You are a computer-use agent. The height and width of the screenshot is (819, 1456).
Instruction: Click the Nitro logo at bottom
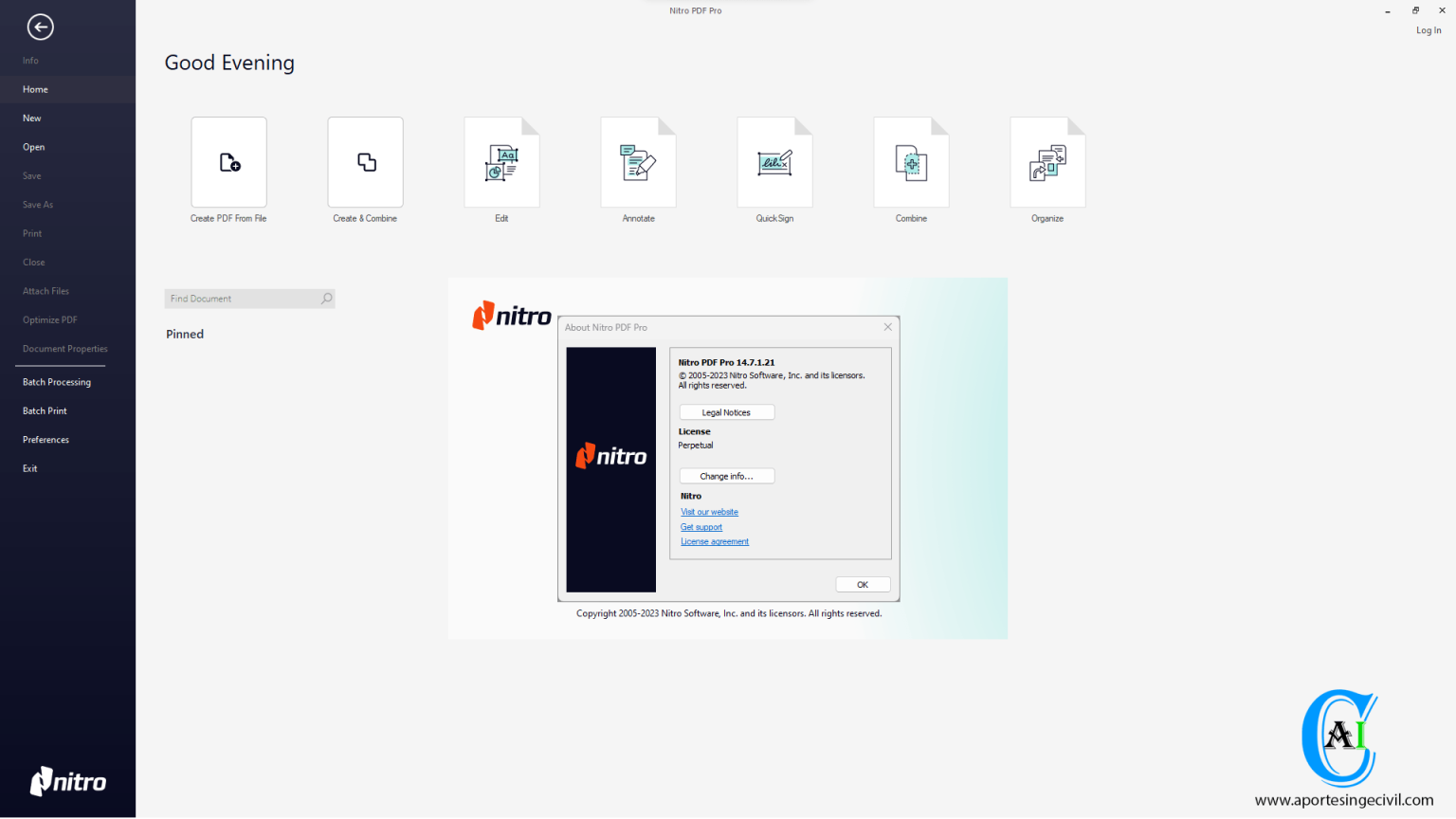point(67,781)
